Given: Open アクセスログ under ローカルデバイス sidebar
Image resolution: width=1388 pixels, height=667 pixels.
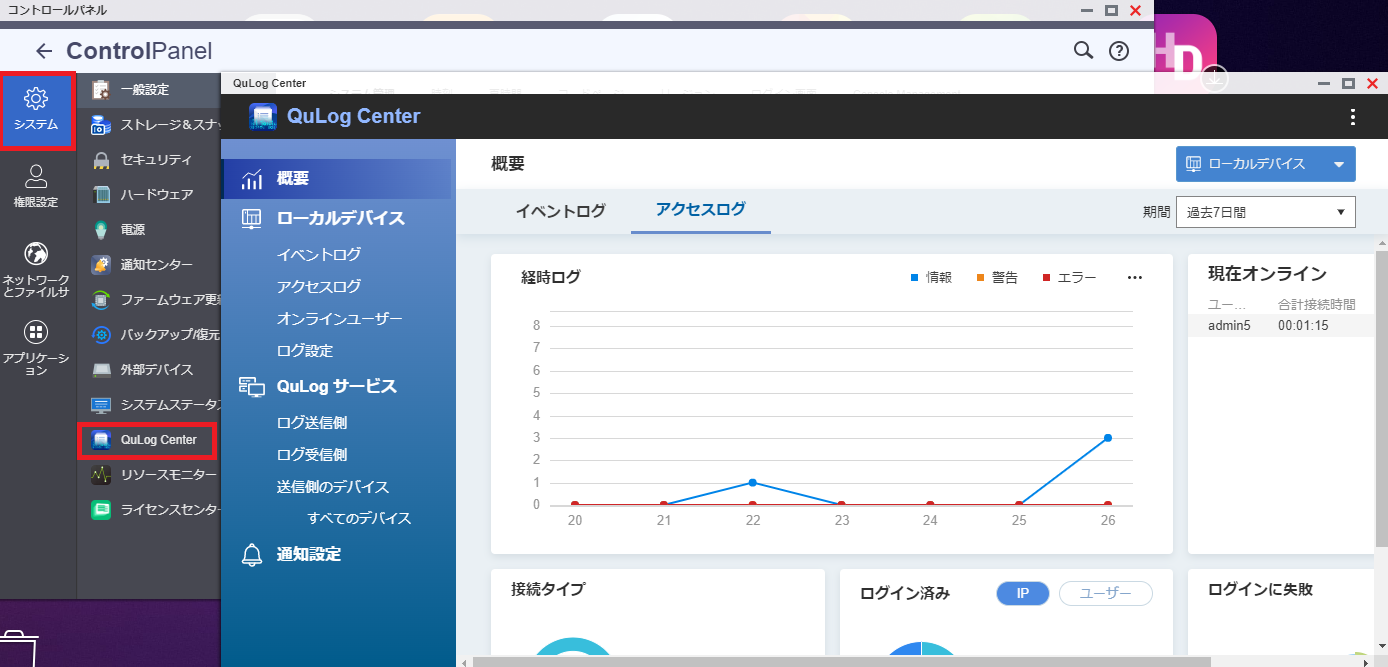Looking at the screenshot, I should [x=319, y=287].
